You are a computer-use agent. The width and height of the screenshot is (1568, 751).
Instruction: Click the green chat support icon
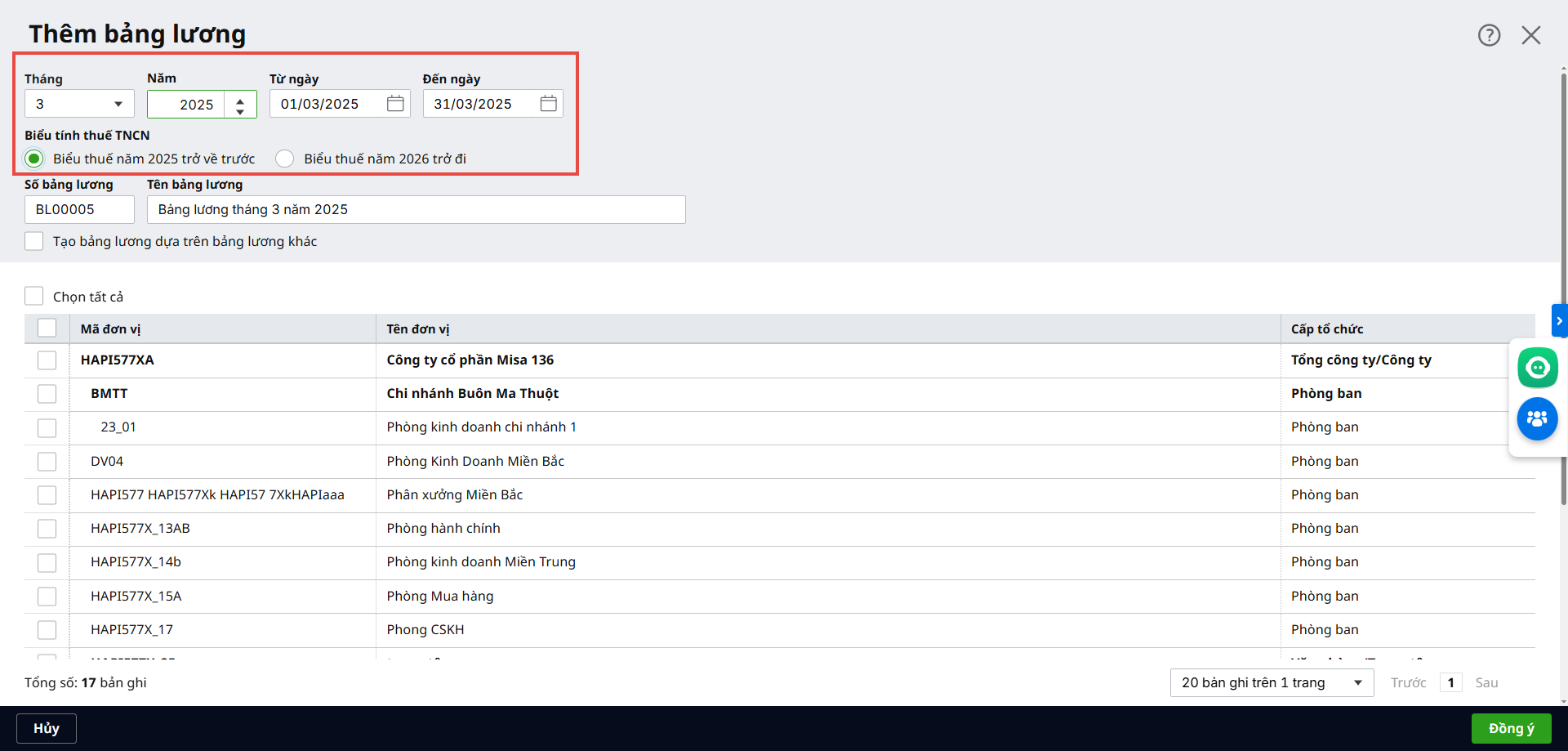(x=1537, y=368)
